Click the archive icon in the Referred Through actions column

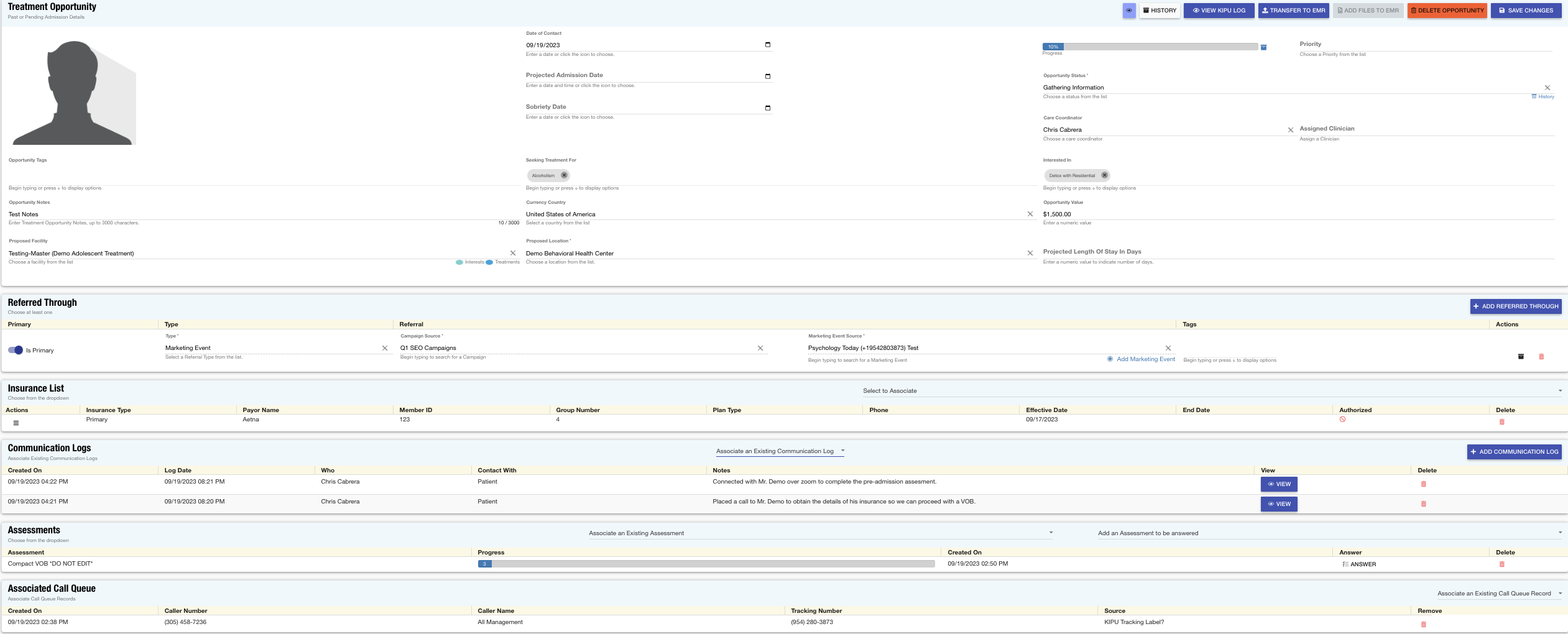[1520, 356]
